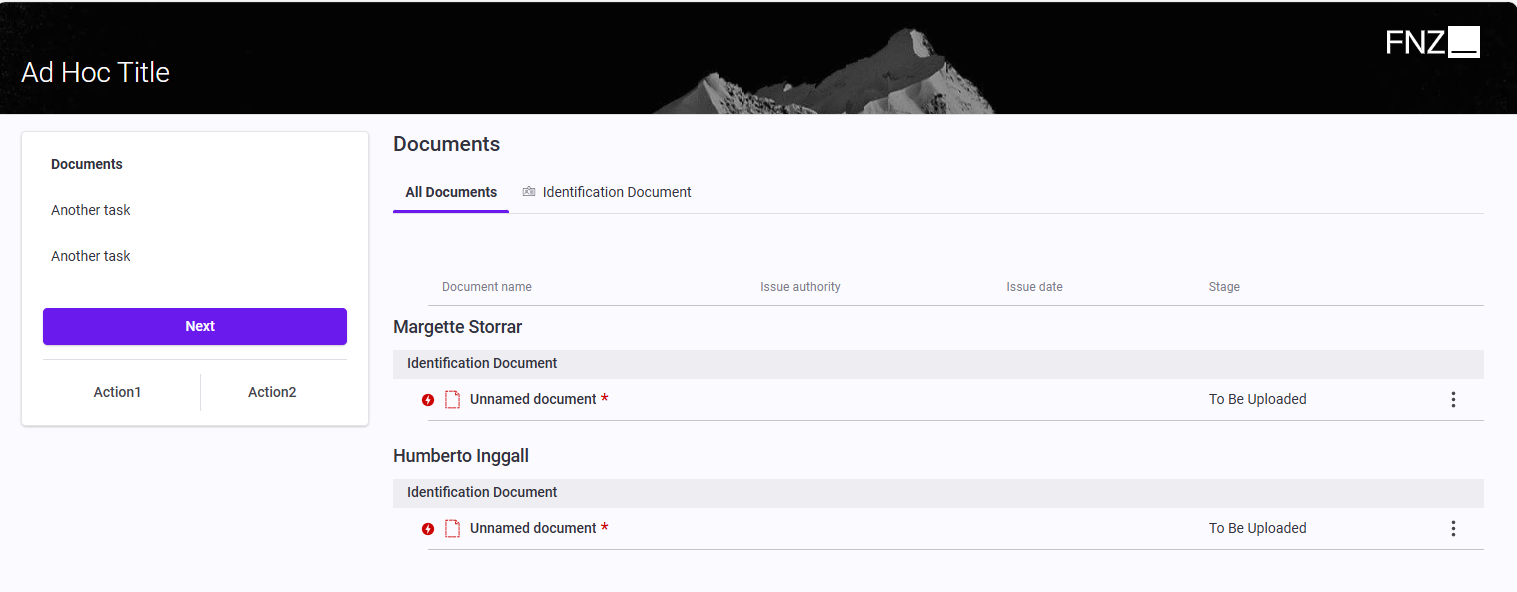Switch to the Identification Document tab

[616, 192]
